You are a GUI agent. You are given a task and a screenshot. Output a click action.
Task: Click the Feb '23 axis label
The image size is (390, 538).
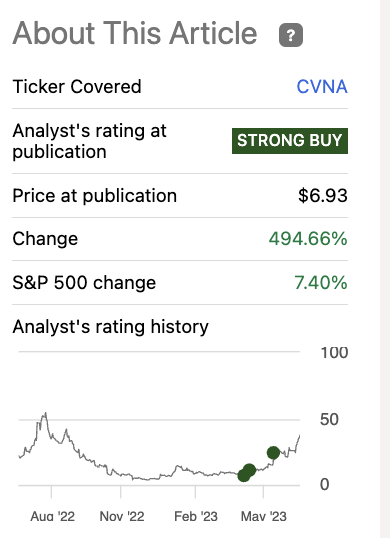coord(196,516)
